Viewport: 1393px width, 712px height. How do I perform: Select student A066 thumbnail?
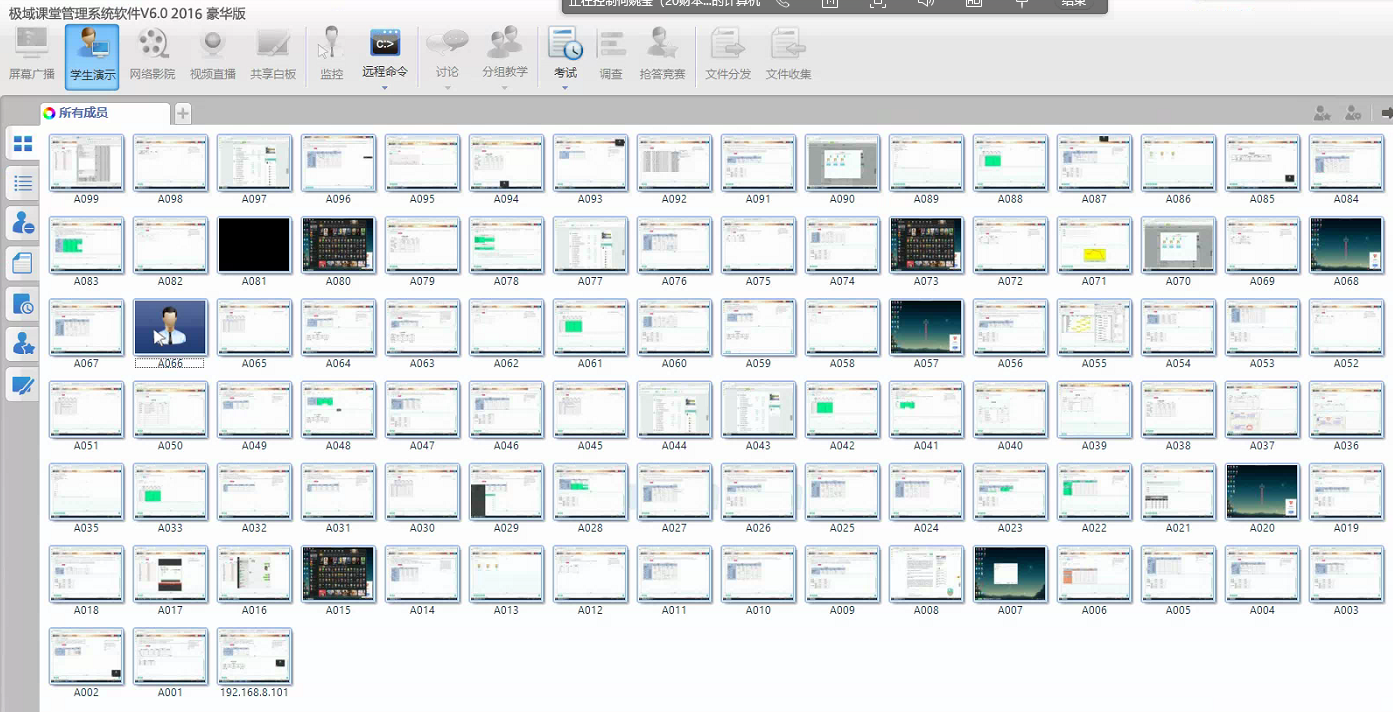[x=170, y=327]
